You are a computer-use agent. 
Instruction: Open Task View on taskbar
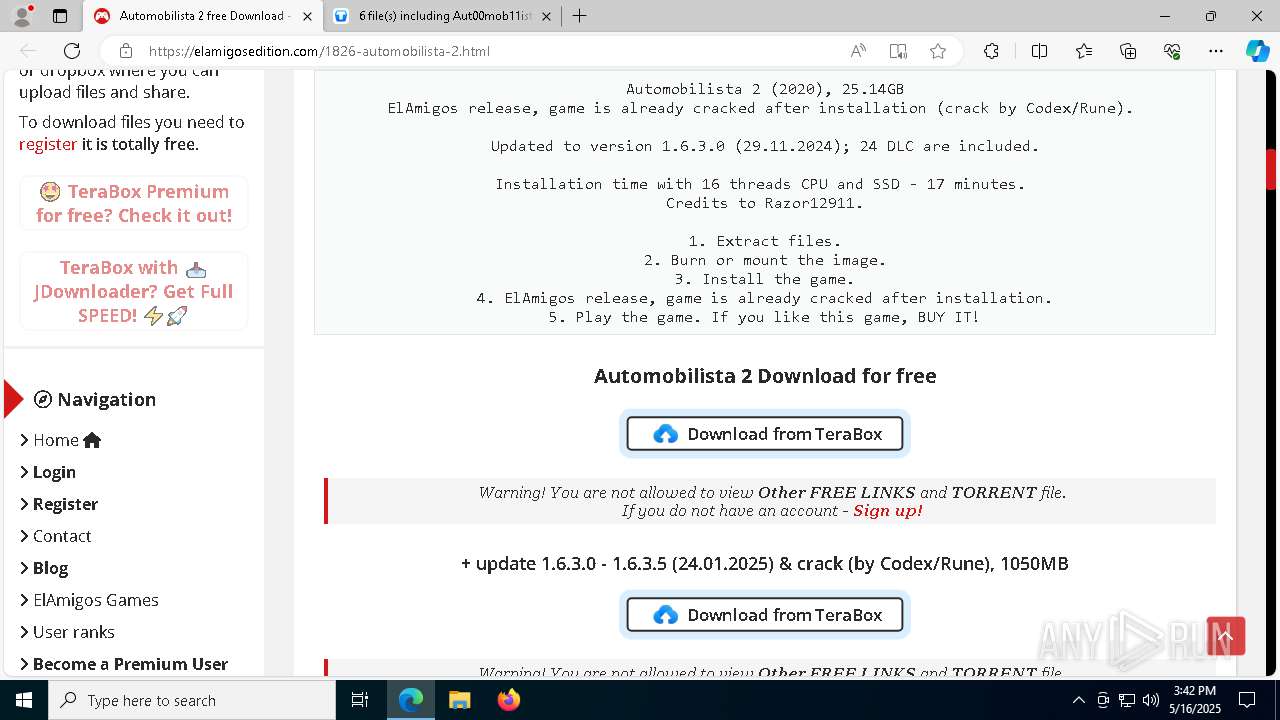click(361, 700)
